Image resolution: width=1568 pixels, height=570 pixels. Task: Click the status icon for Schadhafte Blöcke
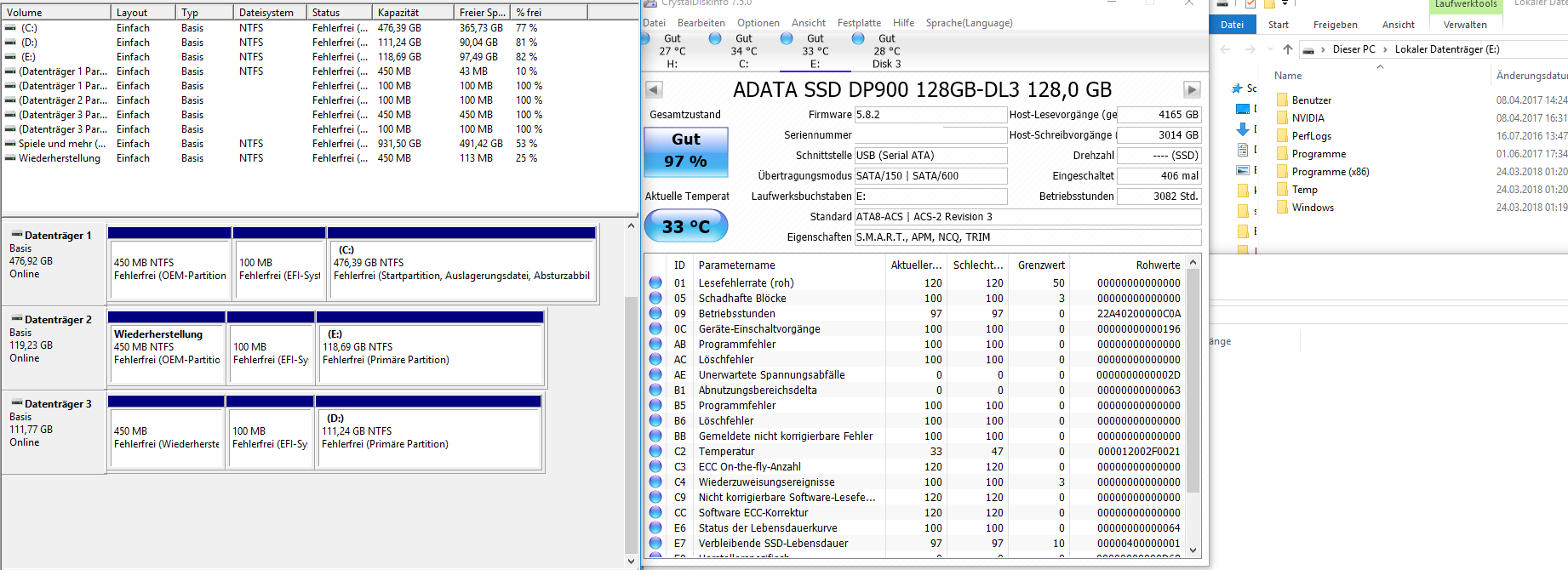pyautogui.click(x=655, y=298)
